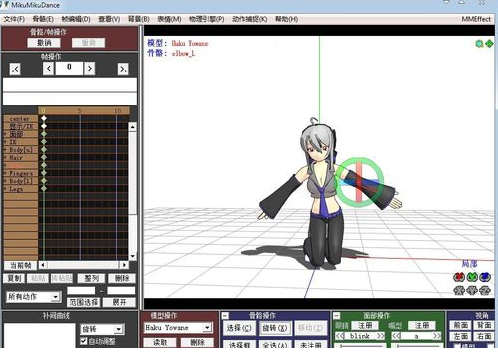Open the 查看(V) menu
This screenshot has height=361, width=498.
pos(109,19)
